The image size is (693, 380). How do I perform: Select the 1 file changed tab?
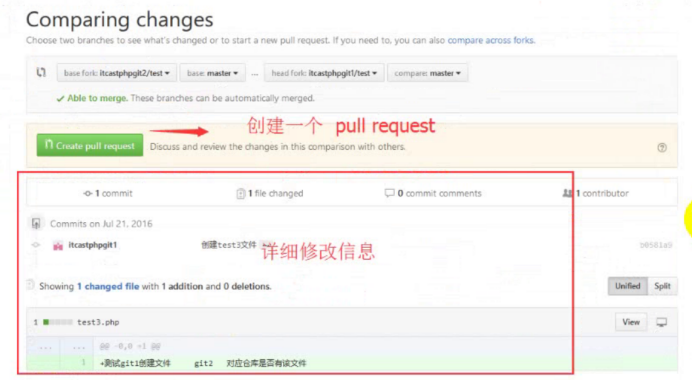(270, 193)
